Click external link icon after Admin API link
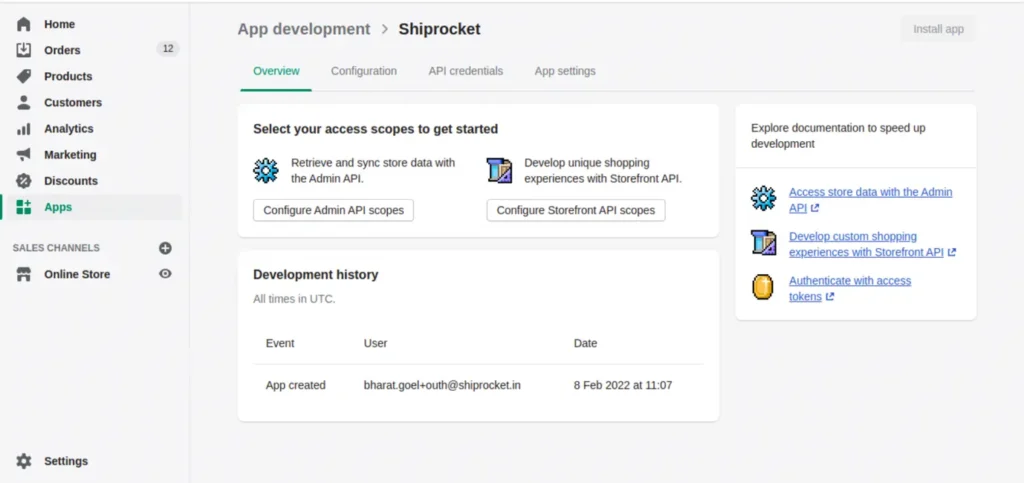 (x=814, y=208)
